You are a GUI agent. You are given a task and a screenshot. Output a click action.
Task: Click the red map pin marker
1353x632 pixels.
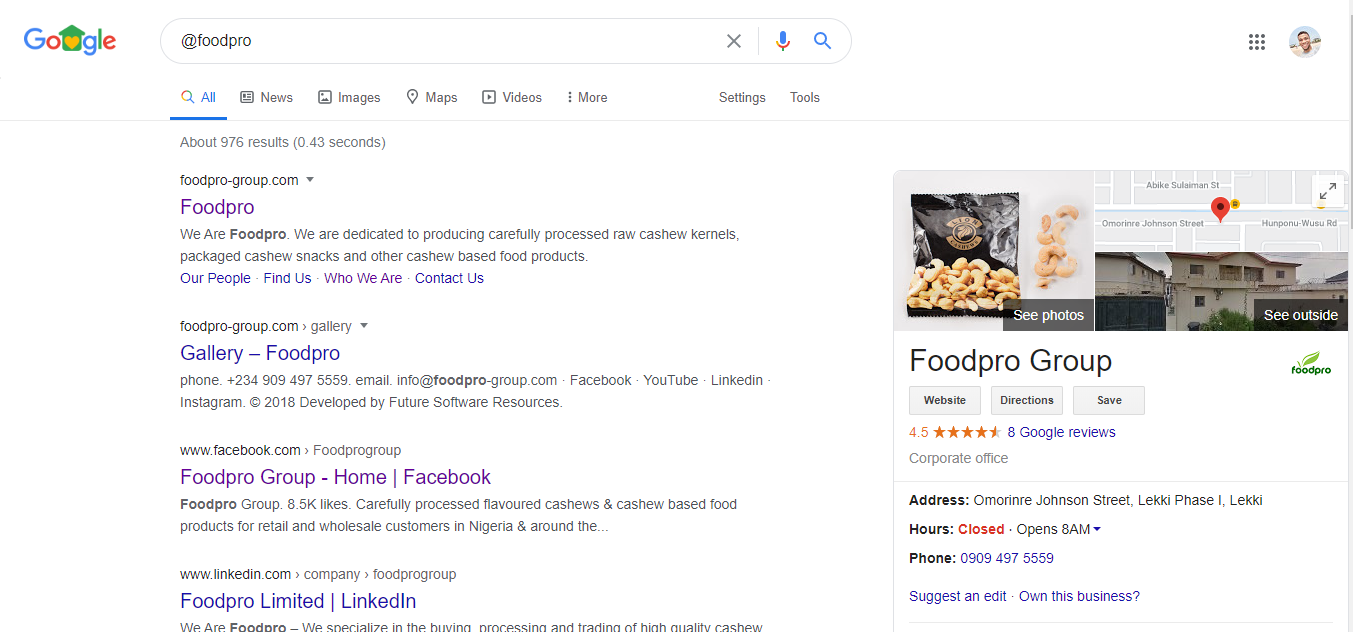tap(1220, 209)
